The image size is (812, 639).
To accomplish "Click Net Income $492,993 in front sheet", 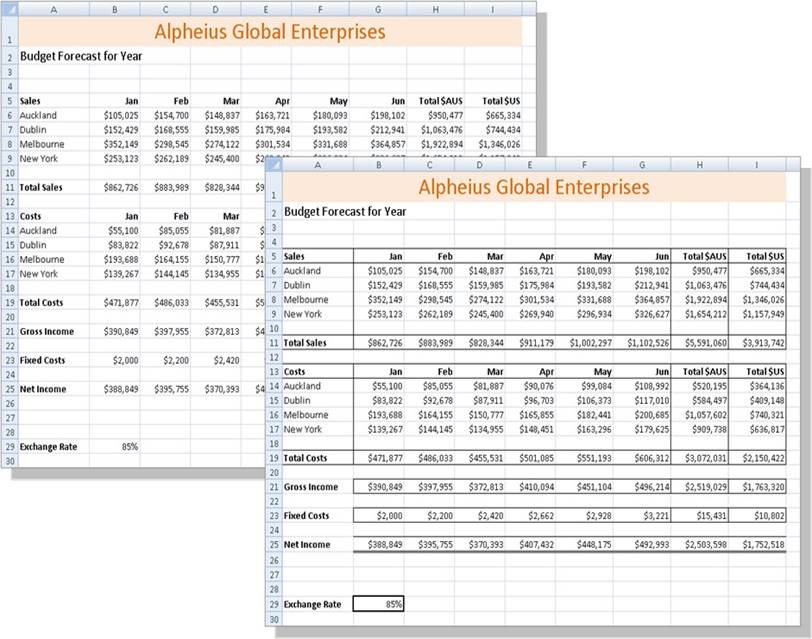I will coord(642,545).
